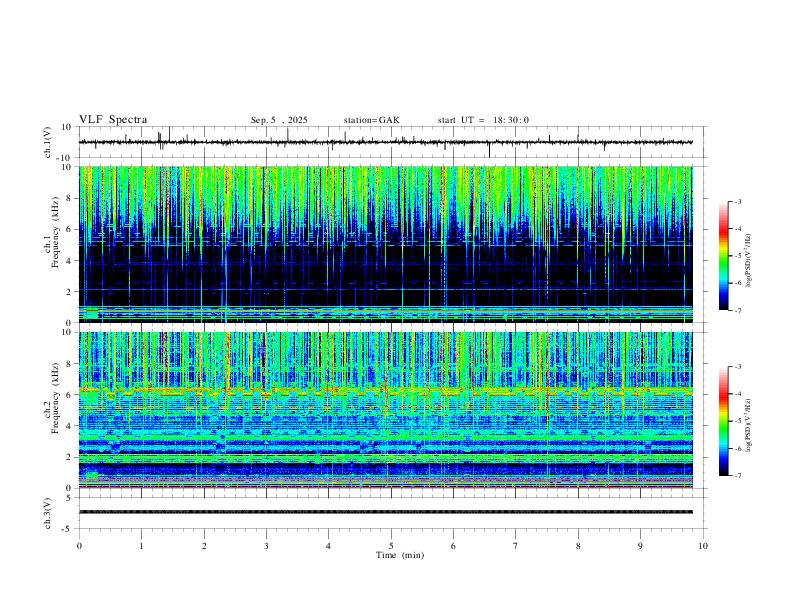Viewport: 792px width, 612px height.
Task: Click the upper log(PSD) colorbar label
Action: tap(749, 261)
